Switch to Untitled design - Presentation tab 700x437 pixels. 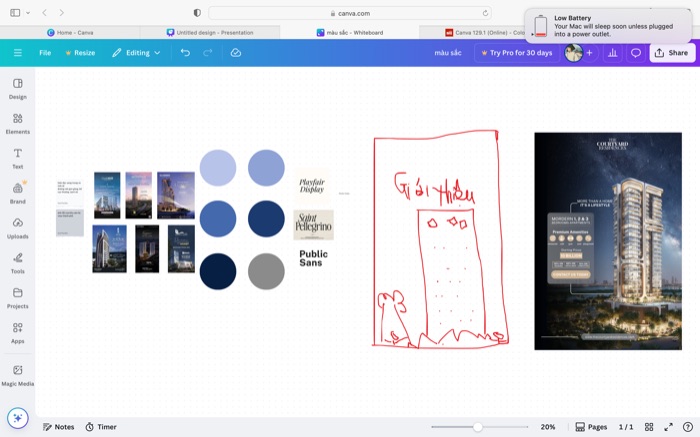(210, 33)
